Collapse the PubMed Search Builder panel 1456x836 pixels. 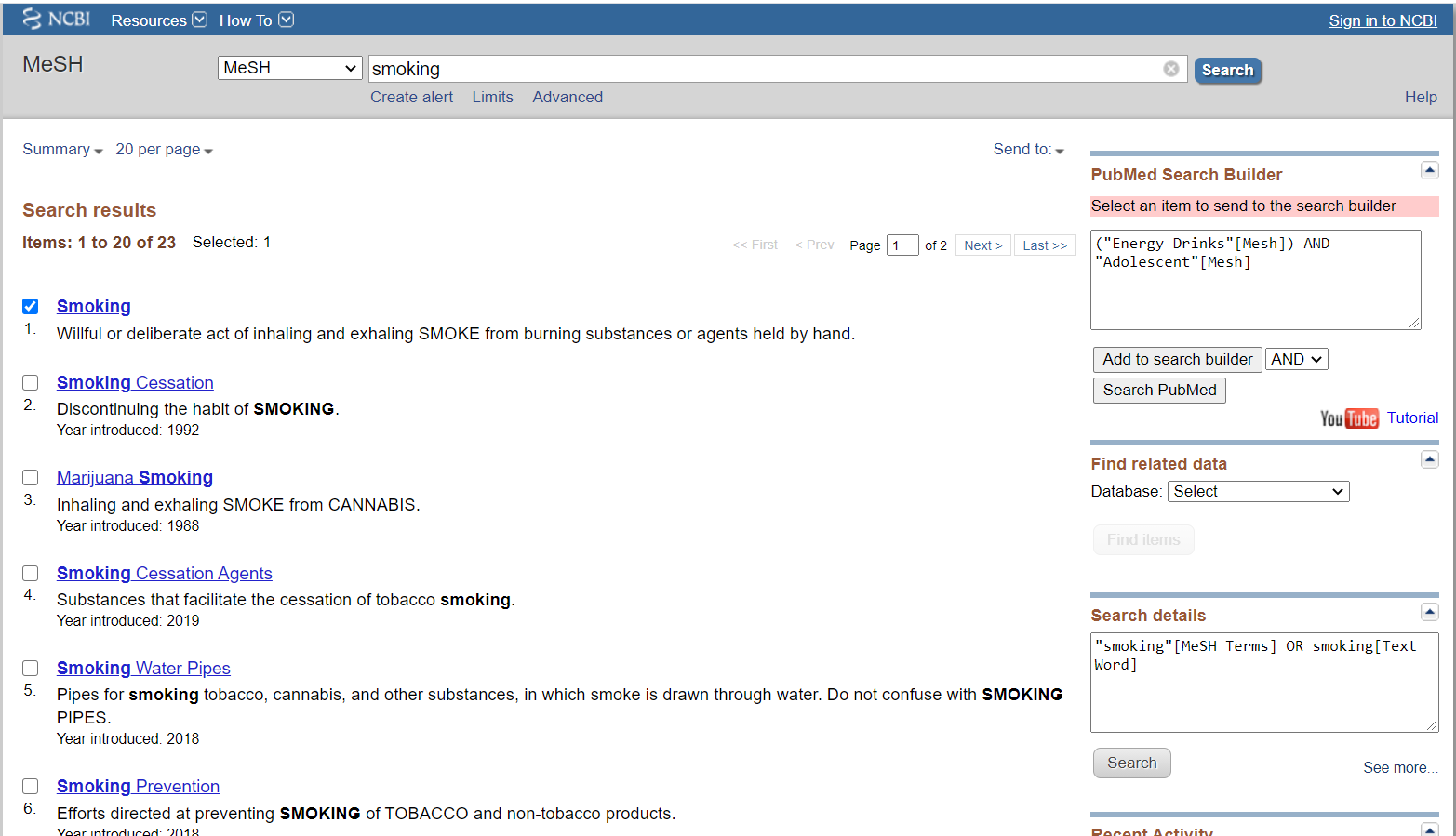coord(1429,170)
